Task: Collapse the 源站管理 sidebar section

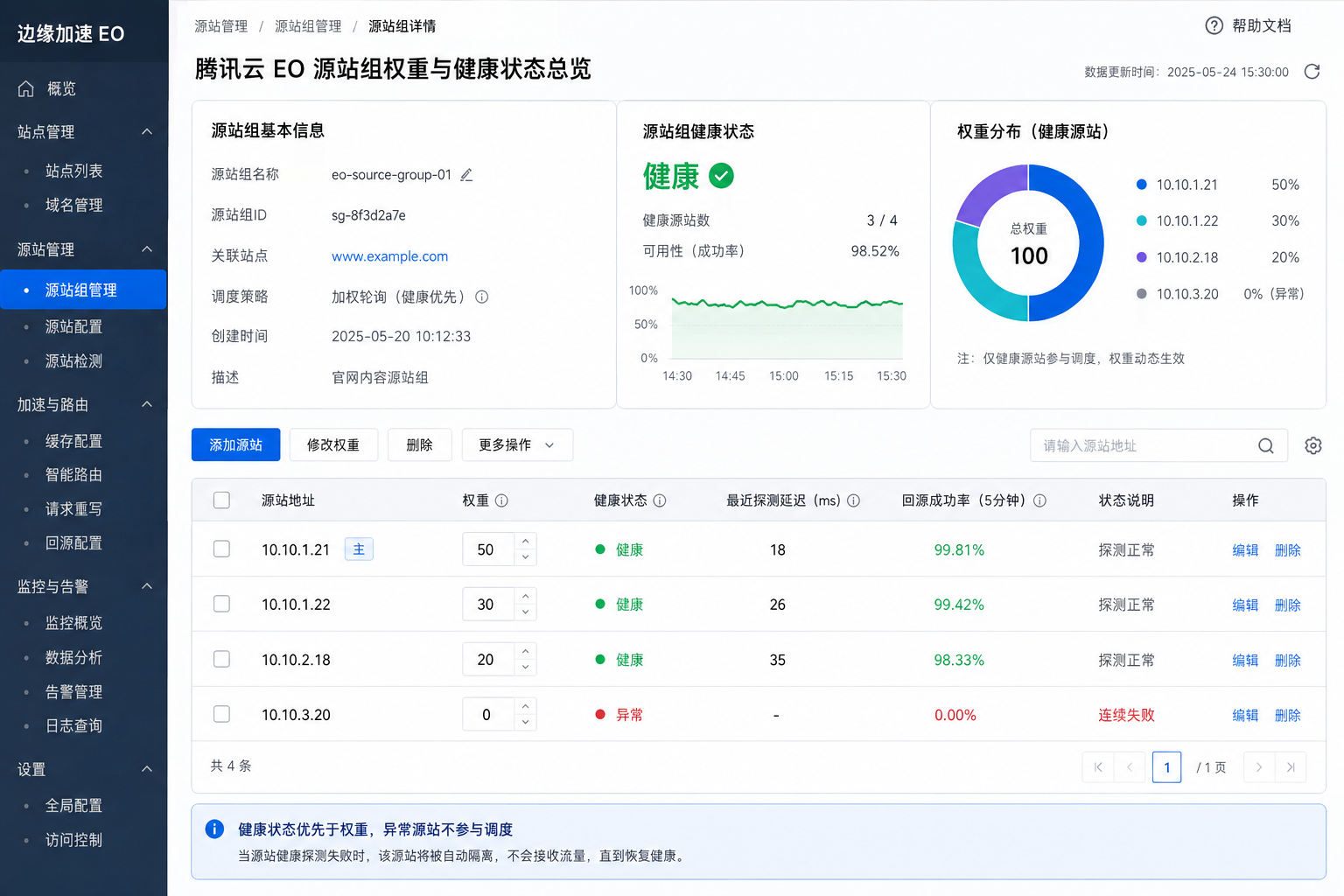Action: 147,249
